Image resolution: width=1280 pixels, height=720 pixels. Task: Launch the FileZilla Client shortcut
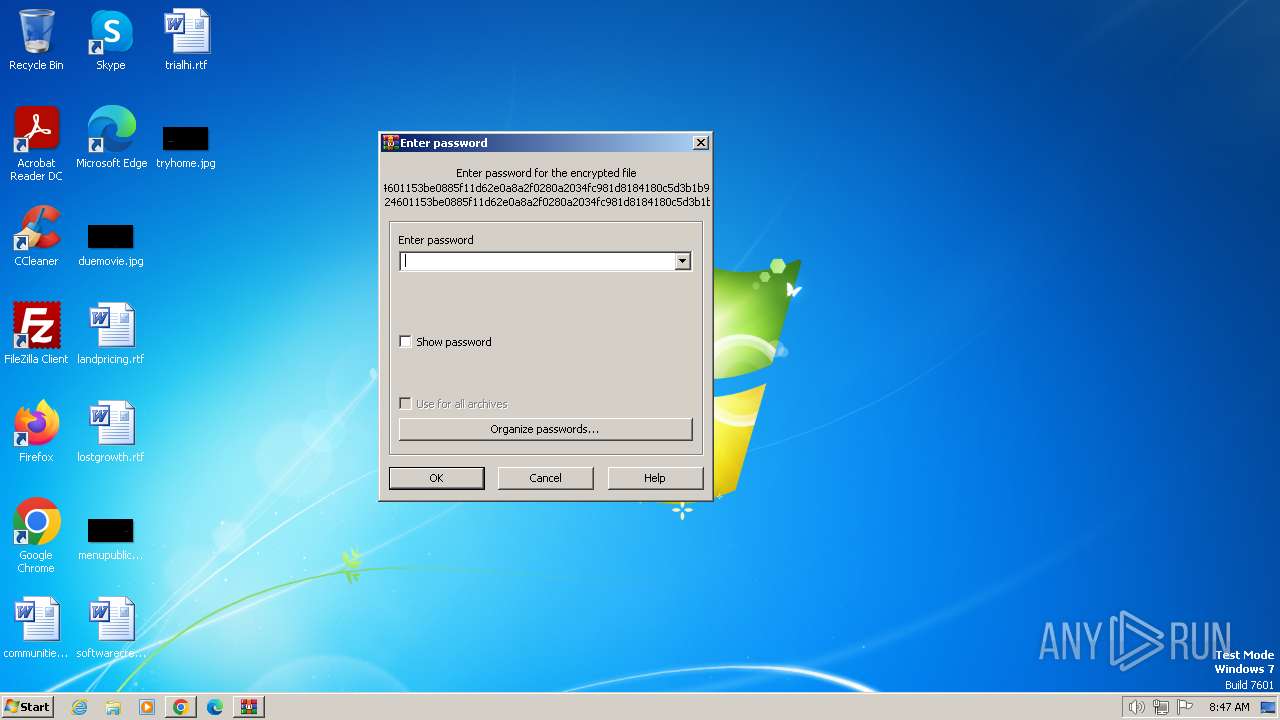(x=36, y=333)
